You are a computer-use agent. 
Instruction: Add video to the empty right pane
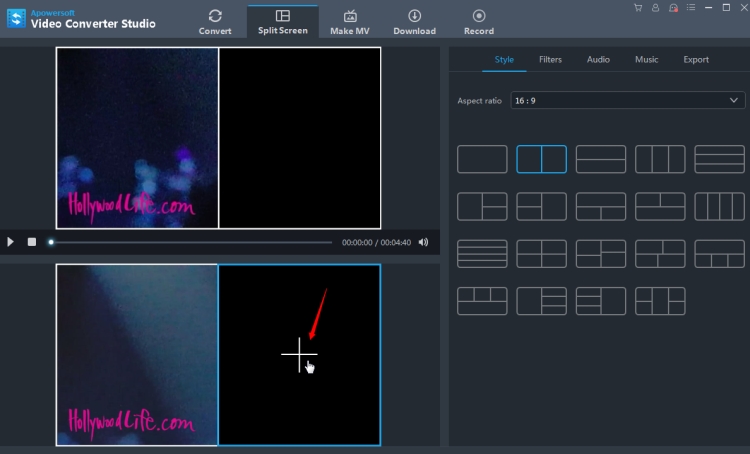pos(299,355)
